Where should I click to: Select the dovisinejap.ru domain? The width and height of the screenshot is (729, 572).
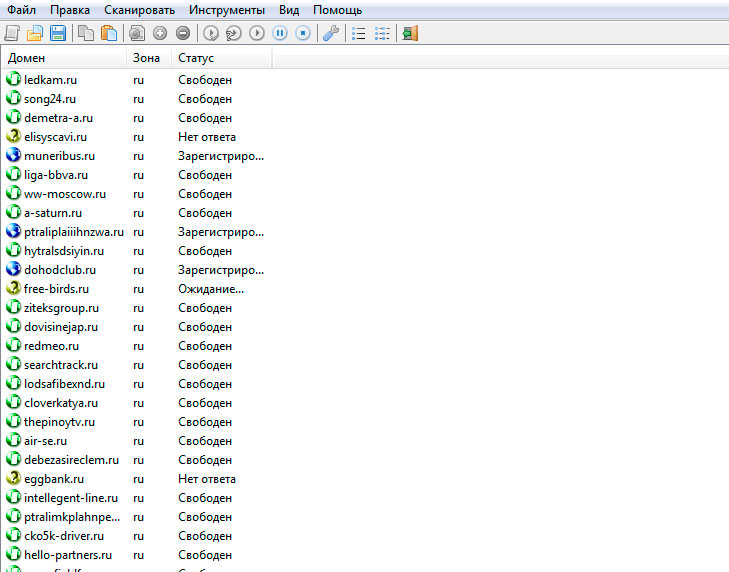[x=61, y=327]
